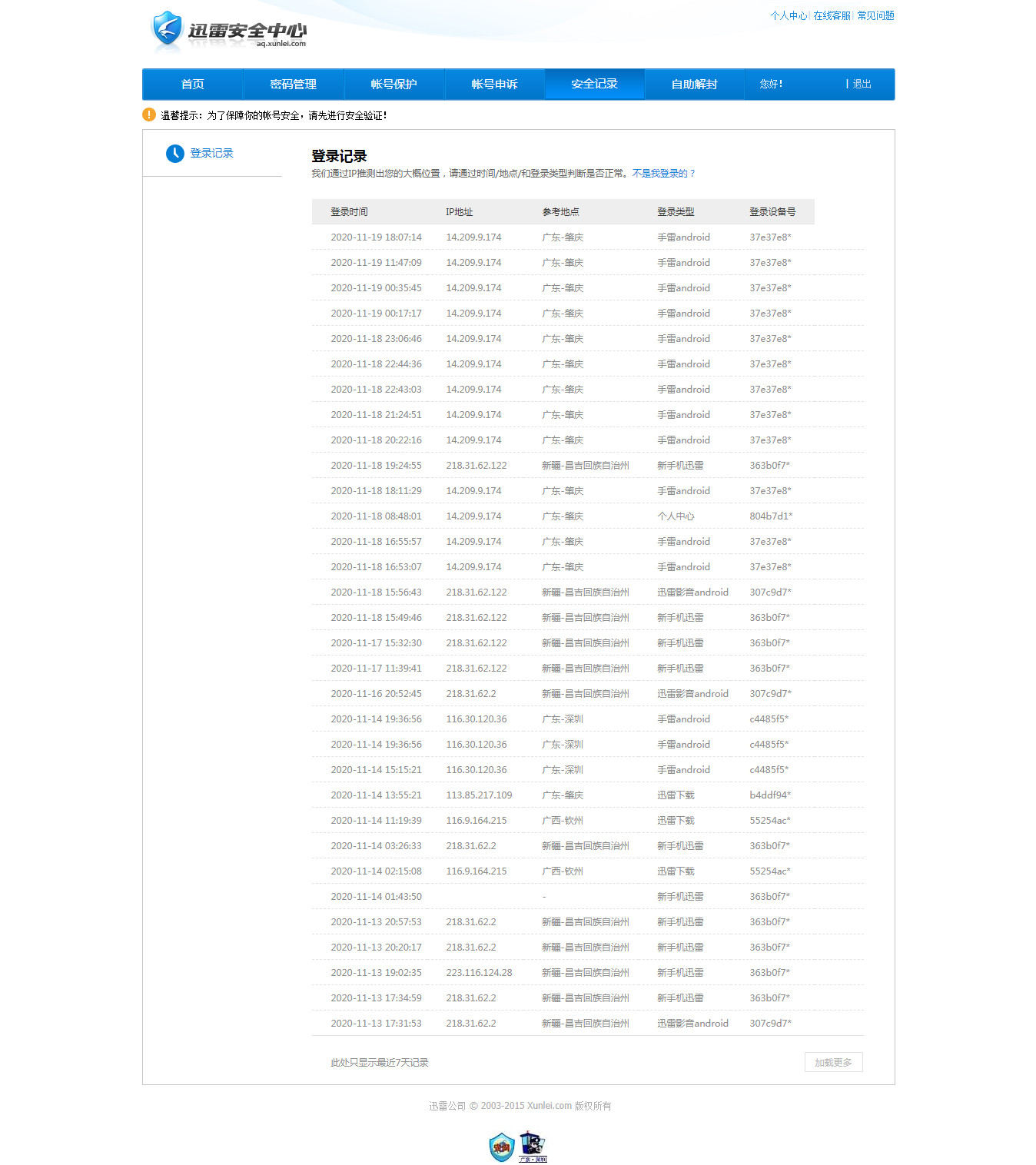
Task: Click 广东-深圳 in the 15:15:21 row
Action: (563, 770)
